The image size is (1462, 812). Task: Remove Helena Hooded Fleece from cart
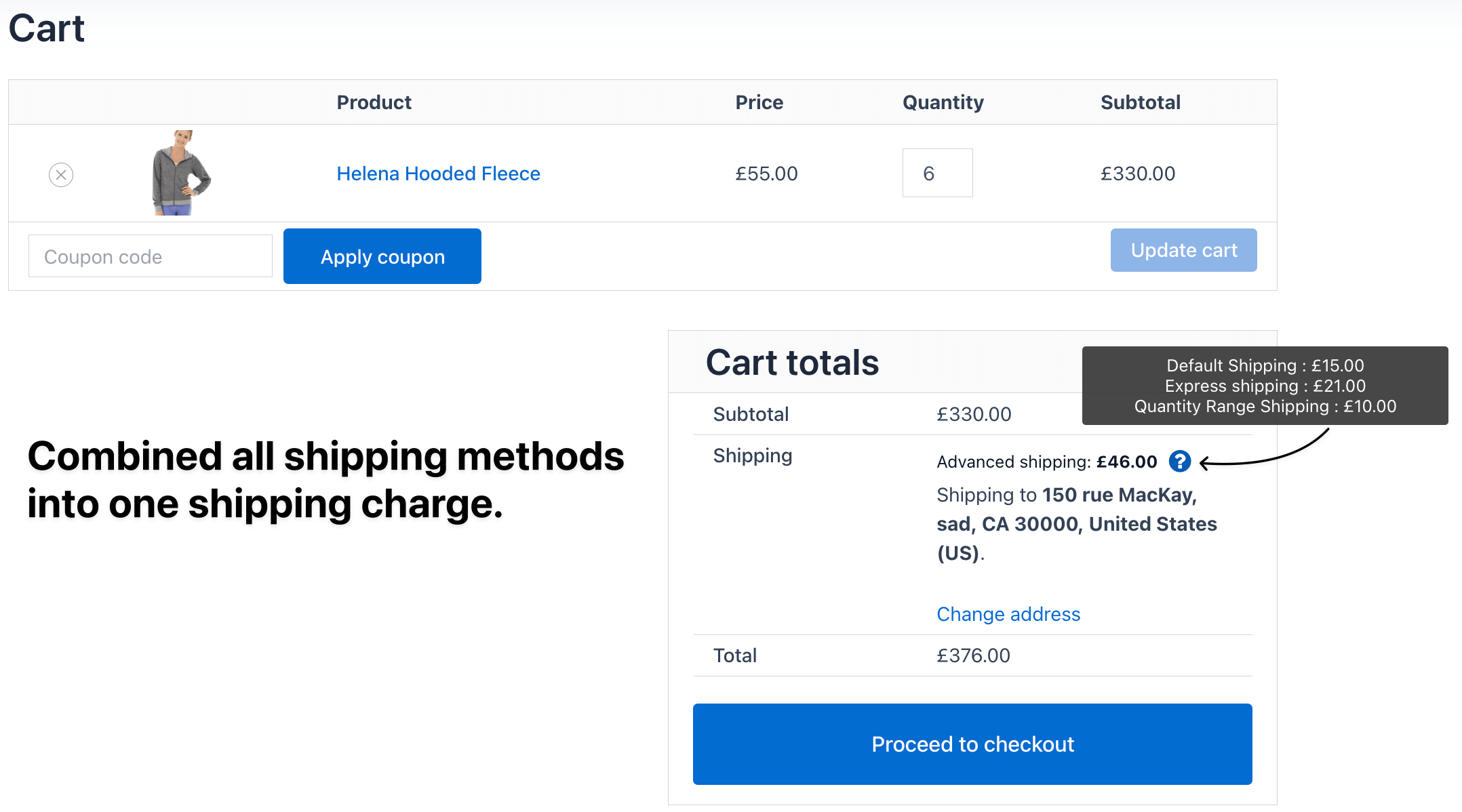click(x=61, y=175)
